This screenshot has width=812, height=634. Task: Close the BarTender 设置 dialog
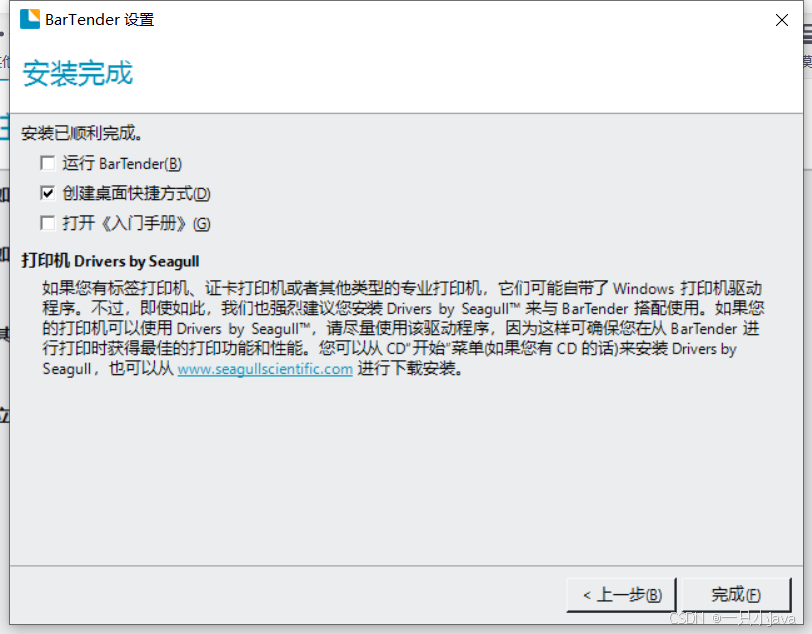click(x=782, y=20)
